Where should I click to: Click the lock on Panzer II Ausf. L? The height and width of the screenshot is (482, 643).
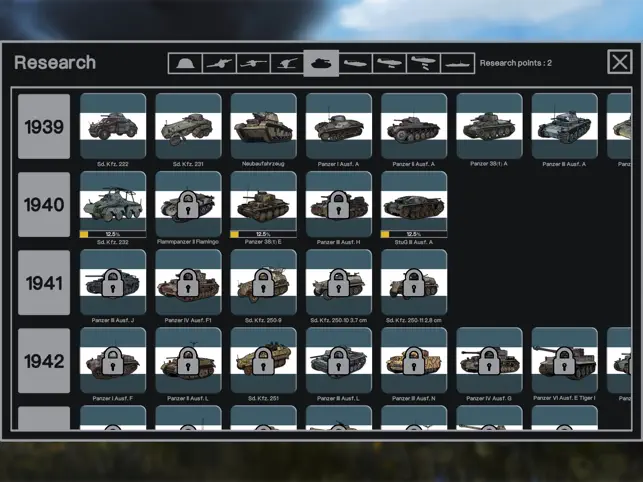188,361
